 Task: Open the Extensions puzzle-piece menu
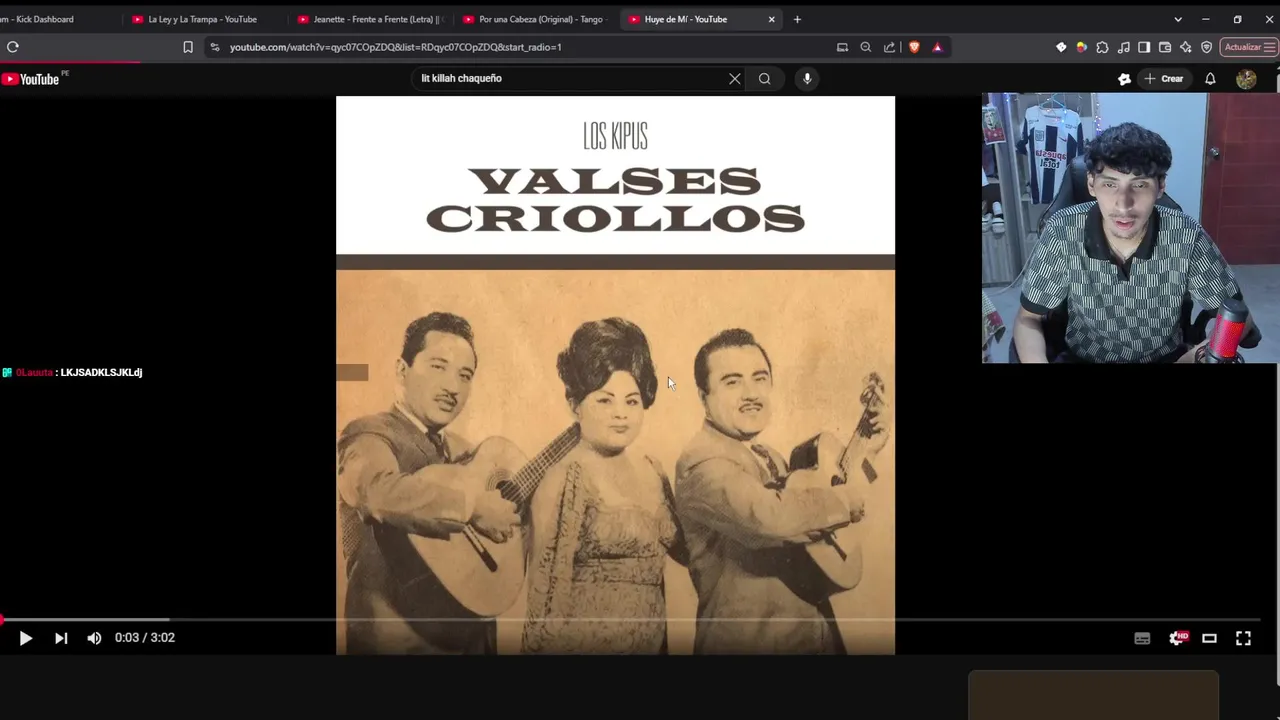(1102, 47)
